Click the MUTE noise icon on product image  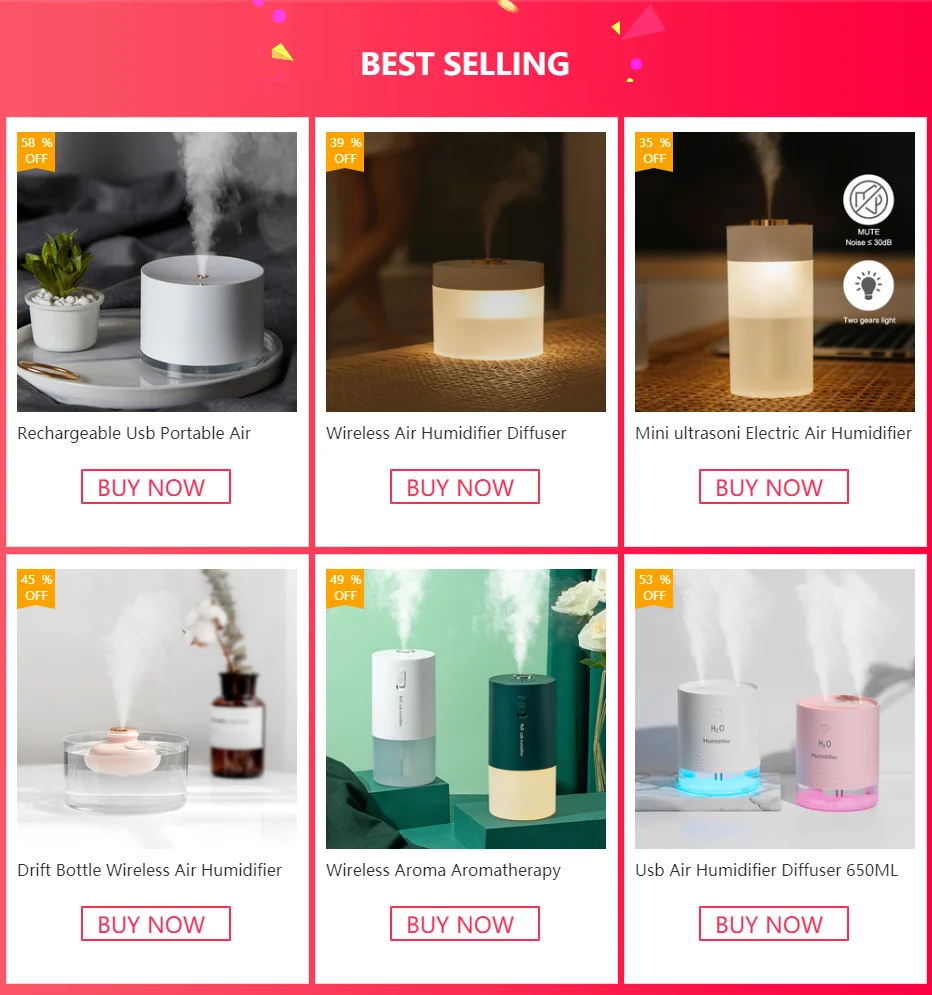click(869, 200)
